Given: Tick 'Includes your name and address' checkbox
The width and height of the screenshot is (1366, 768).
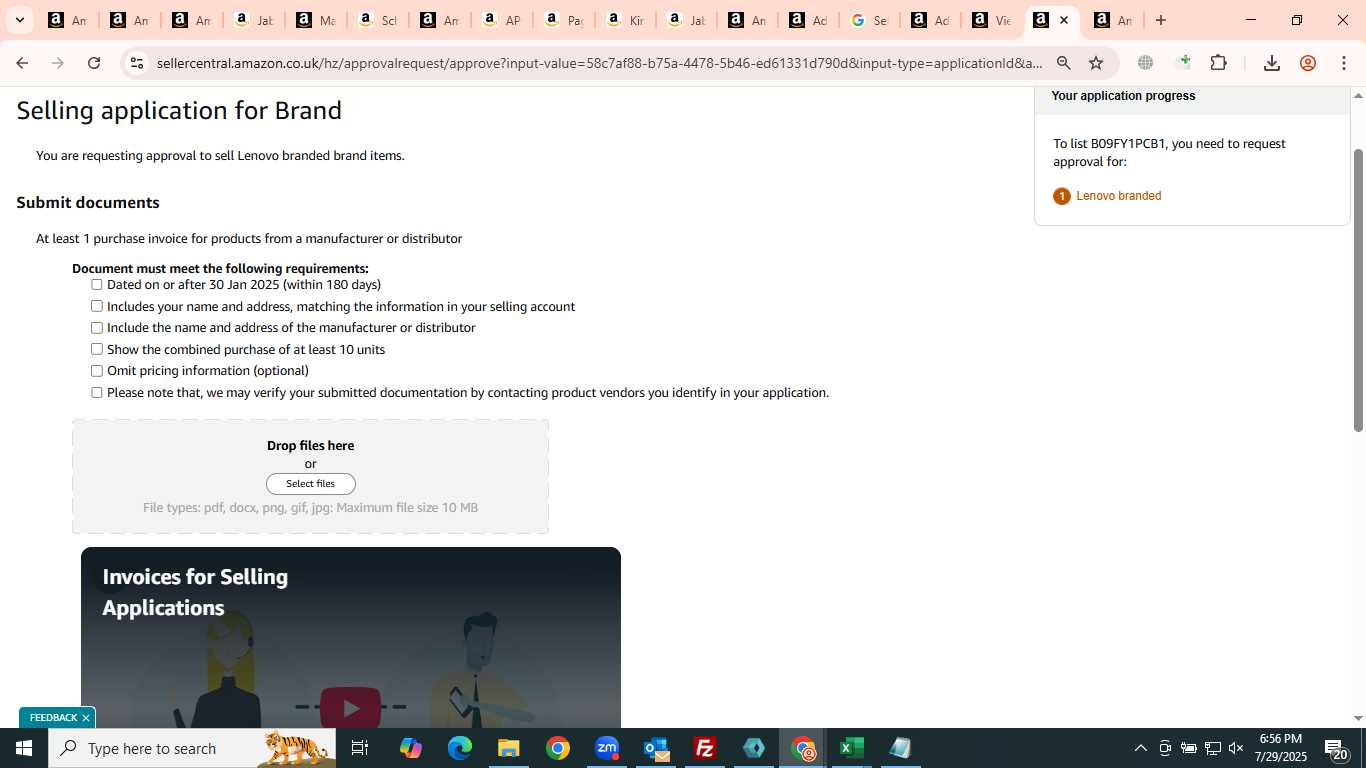Looking at the screenshot, I should coord(97,306).
